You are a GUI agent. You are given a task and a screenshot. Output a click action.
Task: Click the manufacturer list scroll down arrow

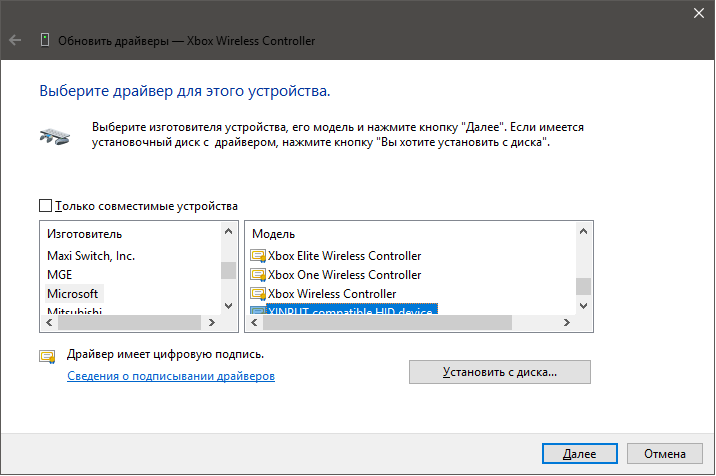click(x=228, y=306)
